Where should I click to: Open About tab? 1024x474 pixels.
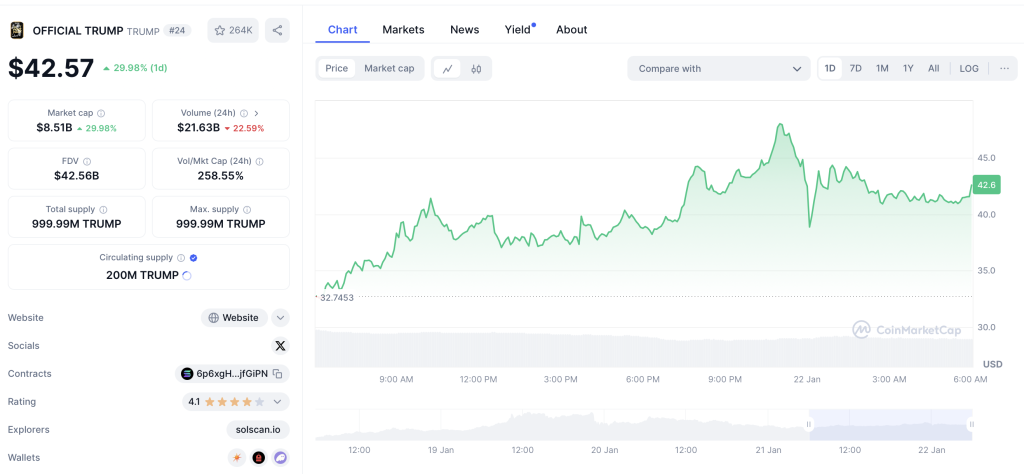571,30
